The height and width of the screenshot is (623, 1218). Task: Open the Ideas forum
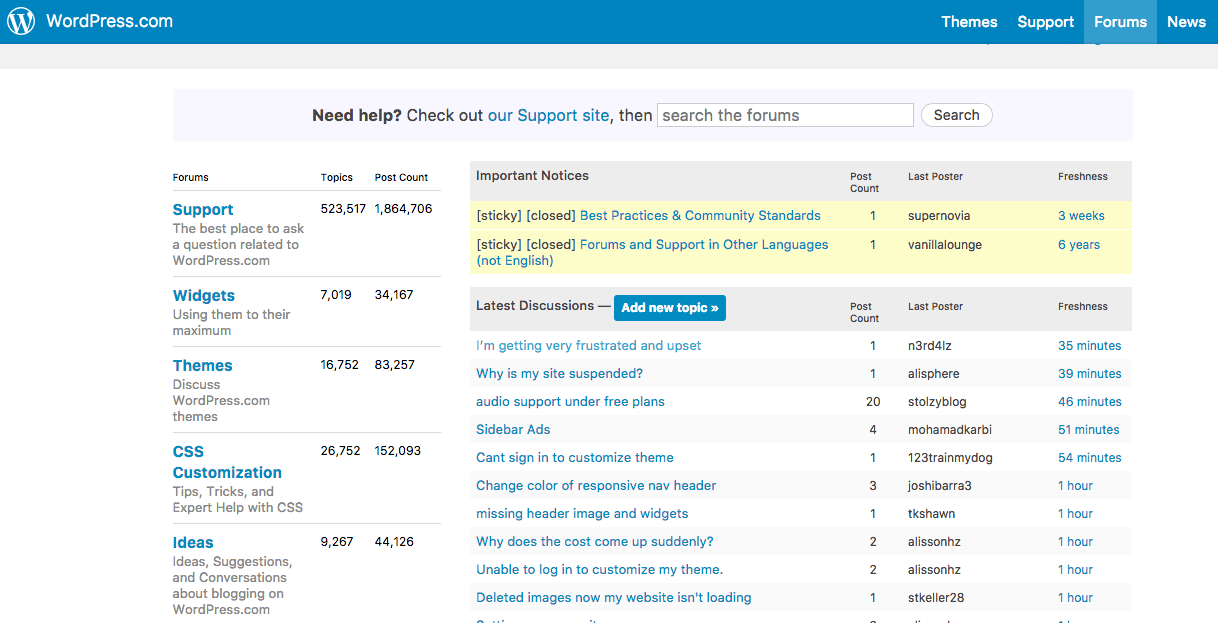click(193, 542)
